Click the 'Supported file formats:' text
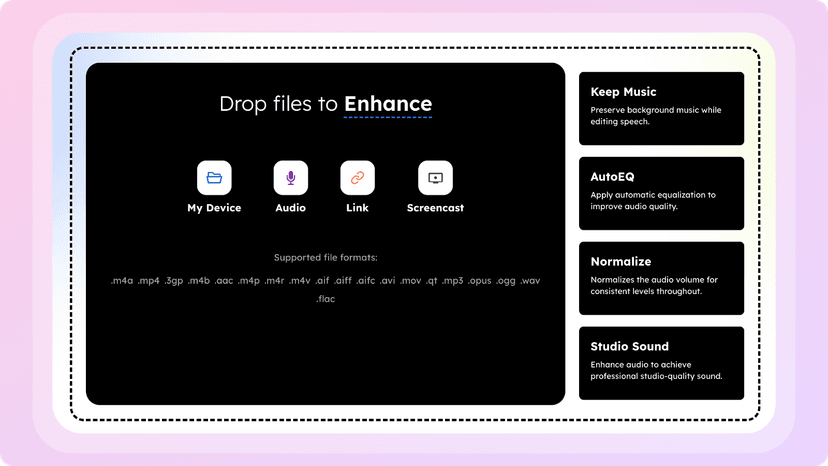Viewport: 828px width, 466px height. (x=326, y=258)
